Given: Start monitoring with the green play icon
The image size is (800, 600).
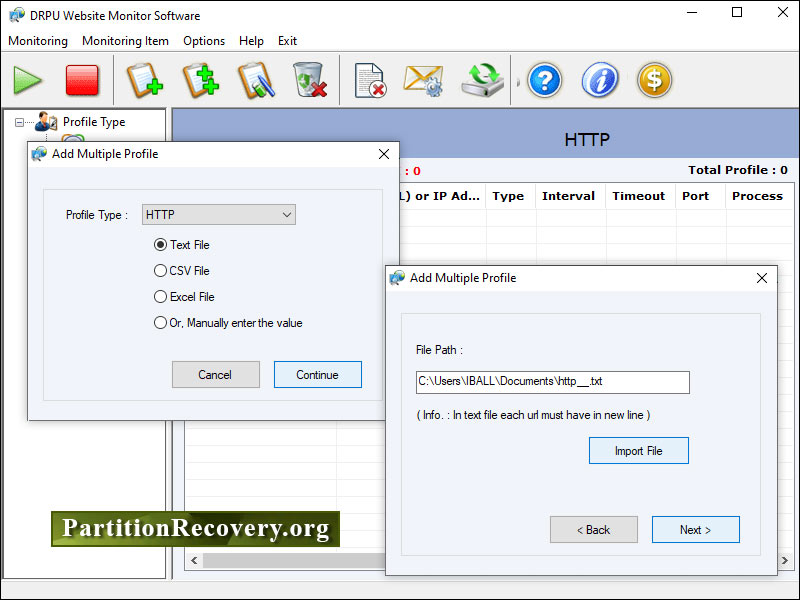Looking at the screenshot, I should point(27,80).
